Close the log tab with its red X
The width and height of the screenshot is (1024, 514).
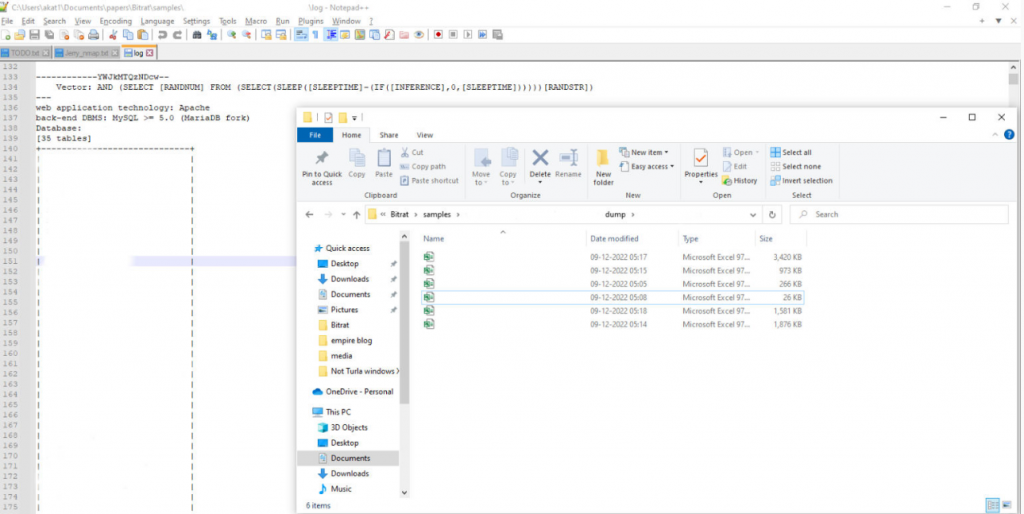150,53
